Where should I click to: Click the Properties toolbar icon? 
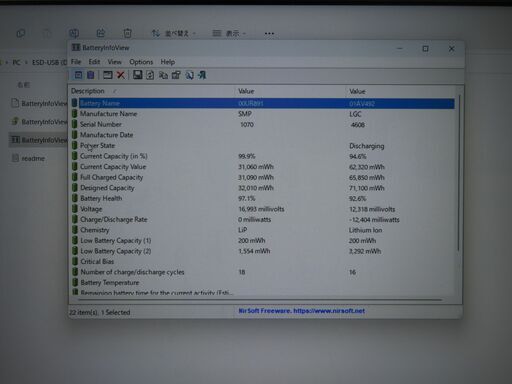[176, 75]
